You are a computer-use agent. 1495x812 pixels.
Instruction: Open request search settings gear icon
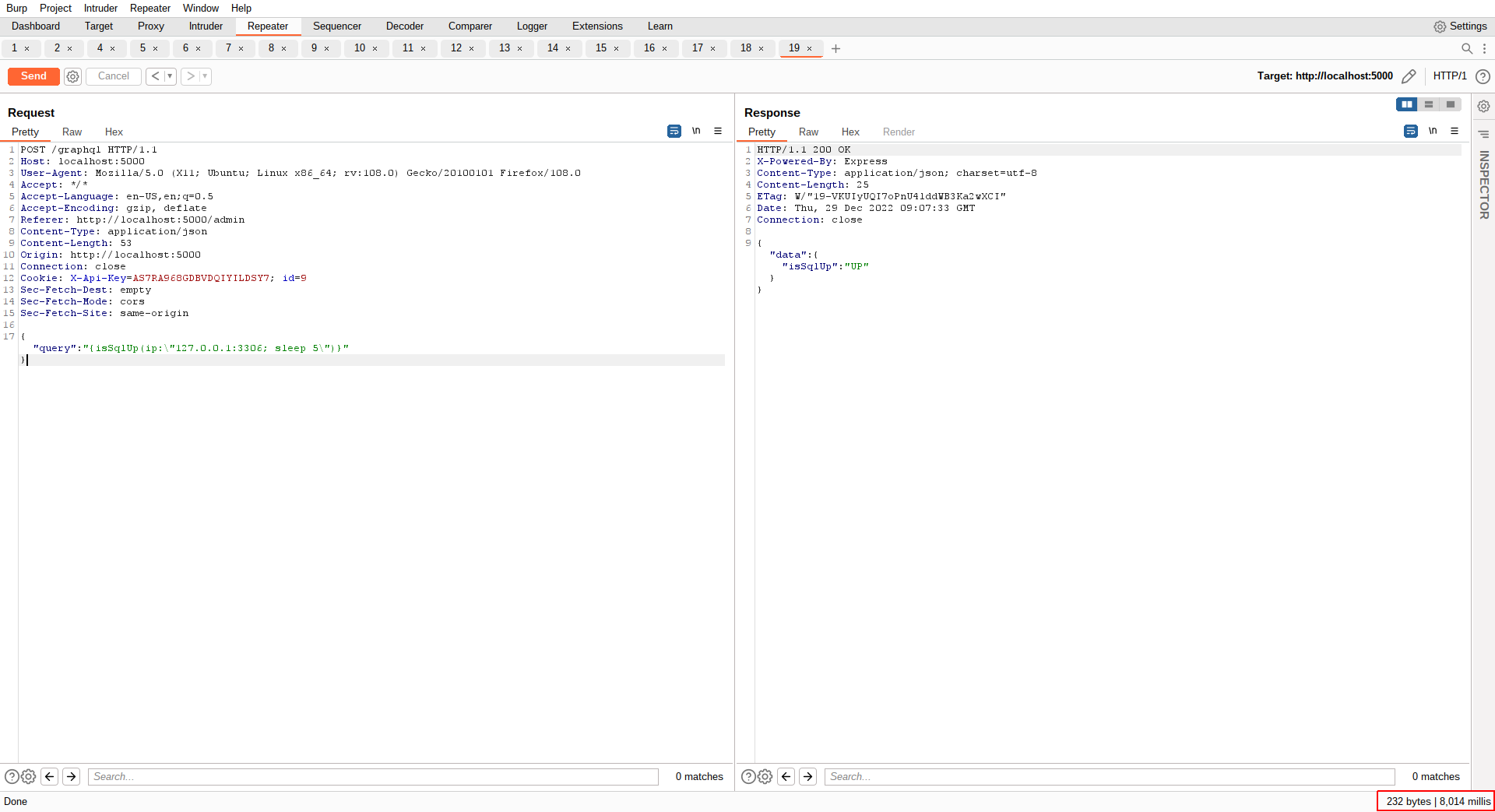[x=29, y=776]
